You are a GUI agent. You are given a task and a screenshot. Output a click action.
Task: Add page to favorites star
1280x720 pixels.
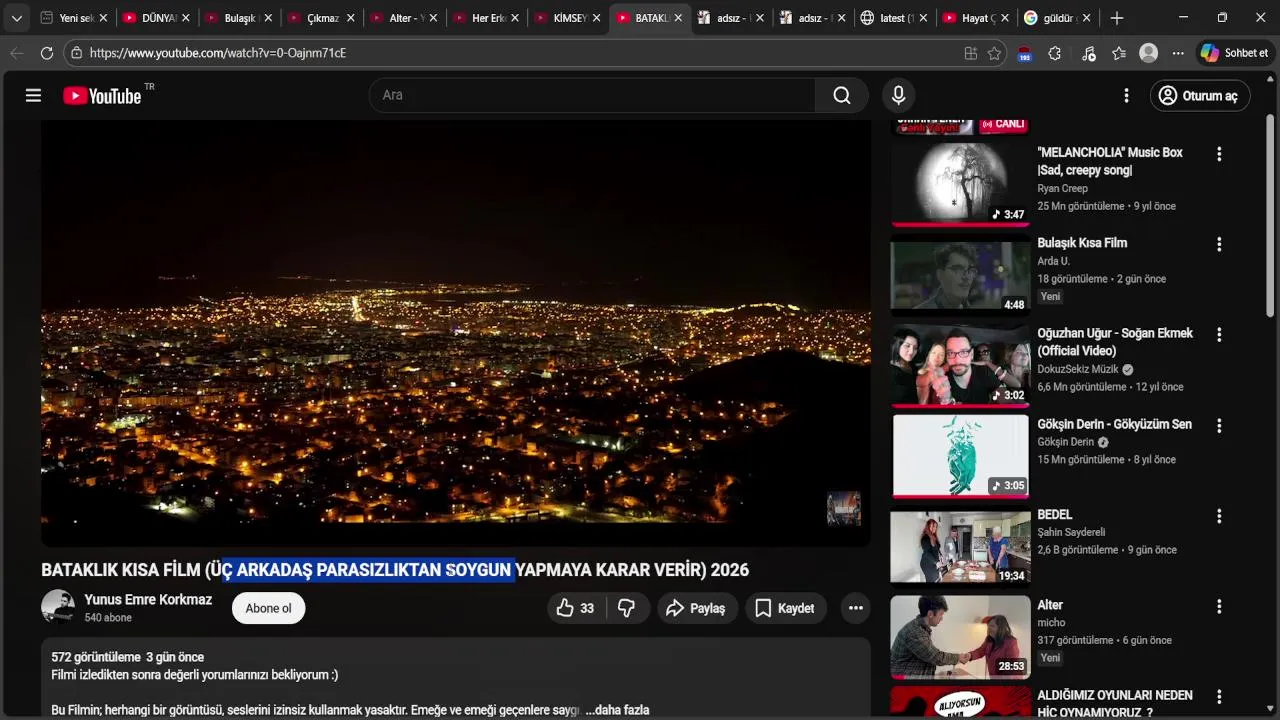[x=994, y=53]
